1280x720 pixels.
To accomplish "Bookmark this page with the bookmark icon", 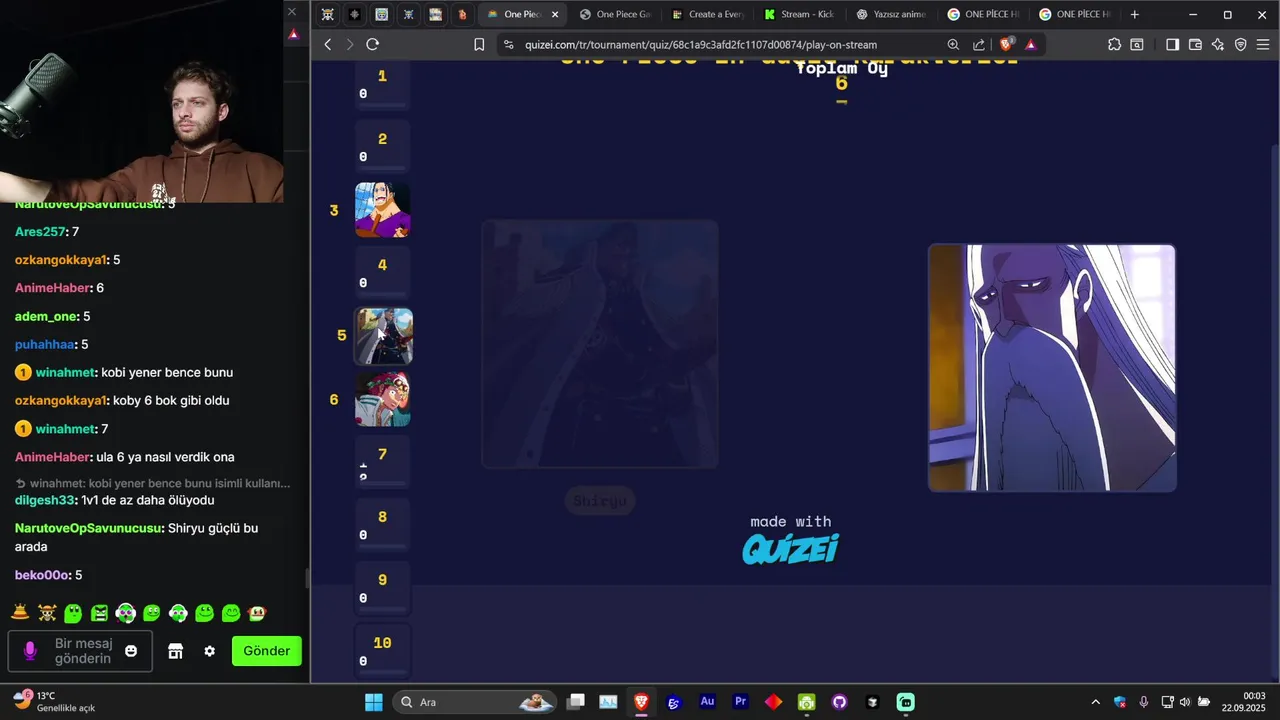I will pyautogui.click(x=479, y=44).
